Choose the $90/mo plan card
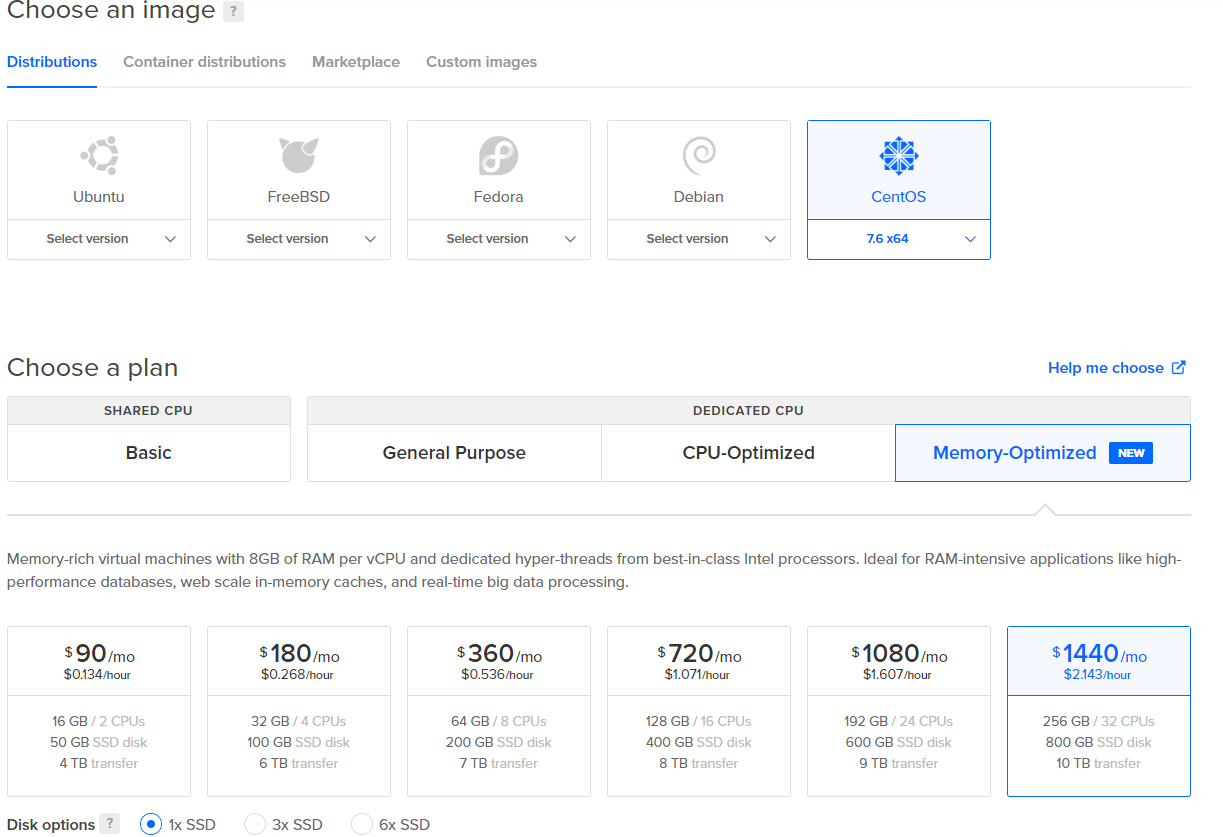The image size is (1223, 837). coord(99,711)
